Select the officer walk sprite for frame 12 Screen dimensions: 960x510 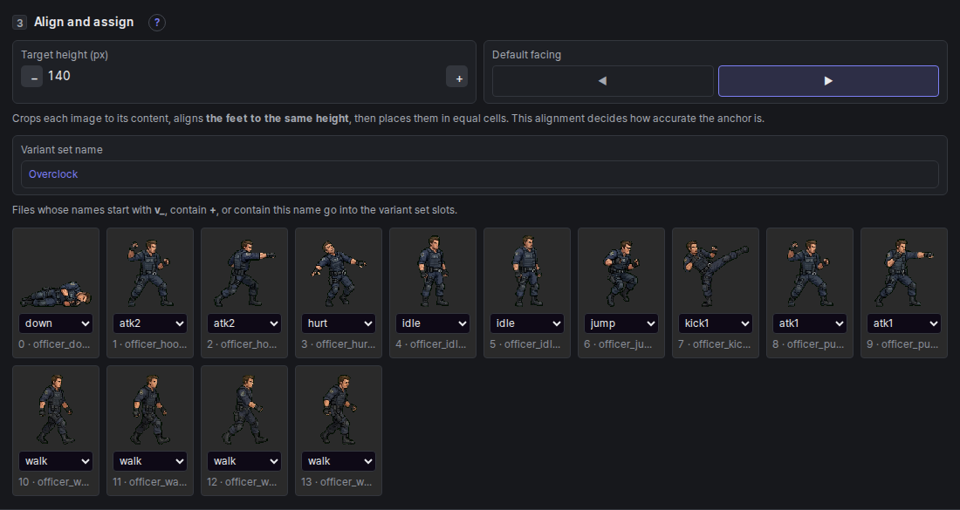(244, 410)
